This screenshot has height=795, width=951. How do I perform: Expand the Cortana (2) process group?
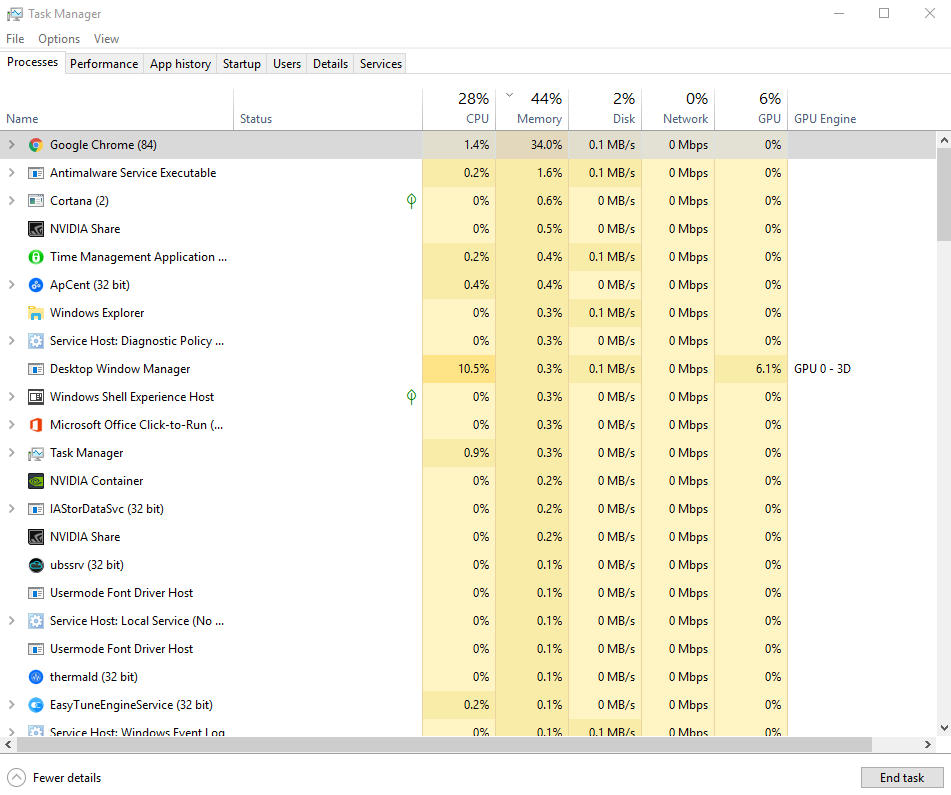point(11,201)
